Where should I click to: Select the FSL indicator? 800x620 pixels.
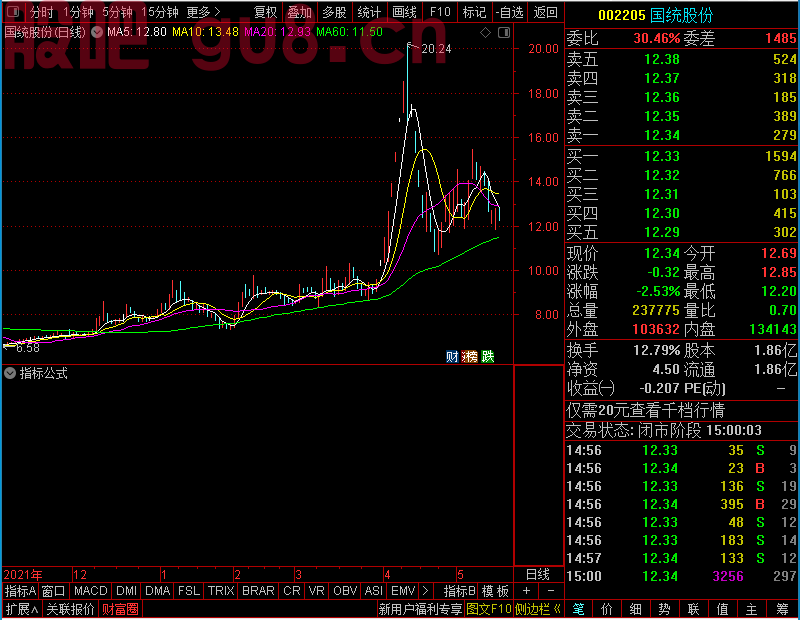click(189, 591)
